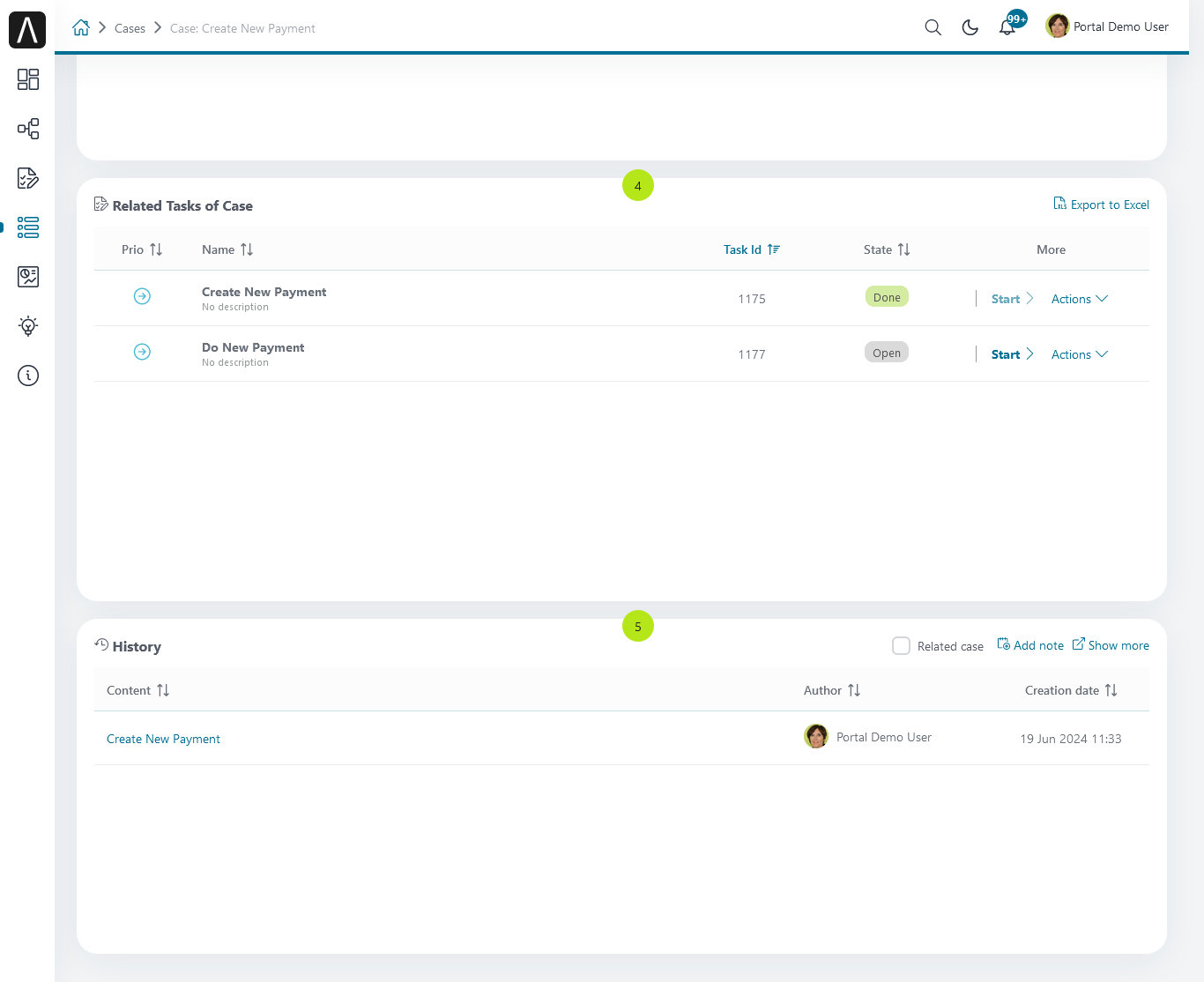This screenshot has height=982, width=1204.
Task: Open the Do New Payment task row
Action: tap(621, 353)
